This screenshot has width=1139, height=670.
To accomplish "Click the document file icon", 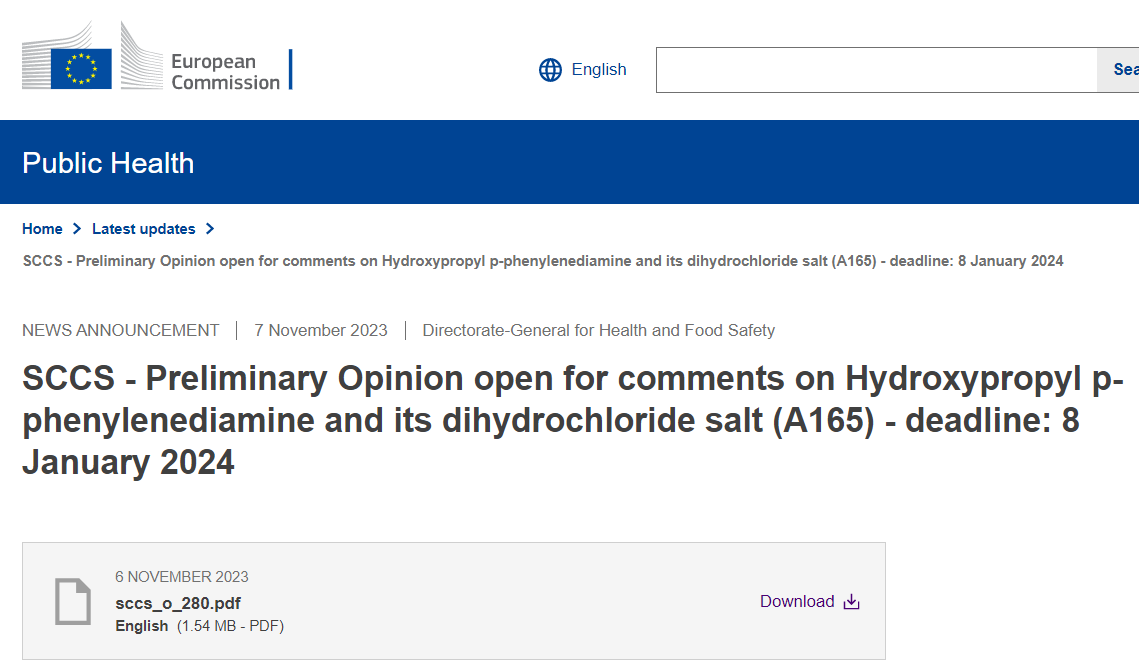I will (72, 602).
